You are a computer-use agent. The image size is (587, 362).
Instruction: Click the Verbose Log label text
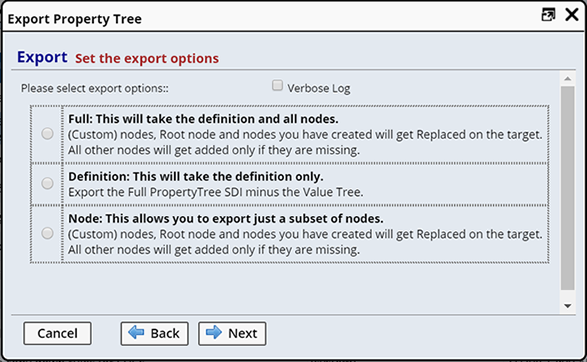click(x=319, y=88)
